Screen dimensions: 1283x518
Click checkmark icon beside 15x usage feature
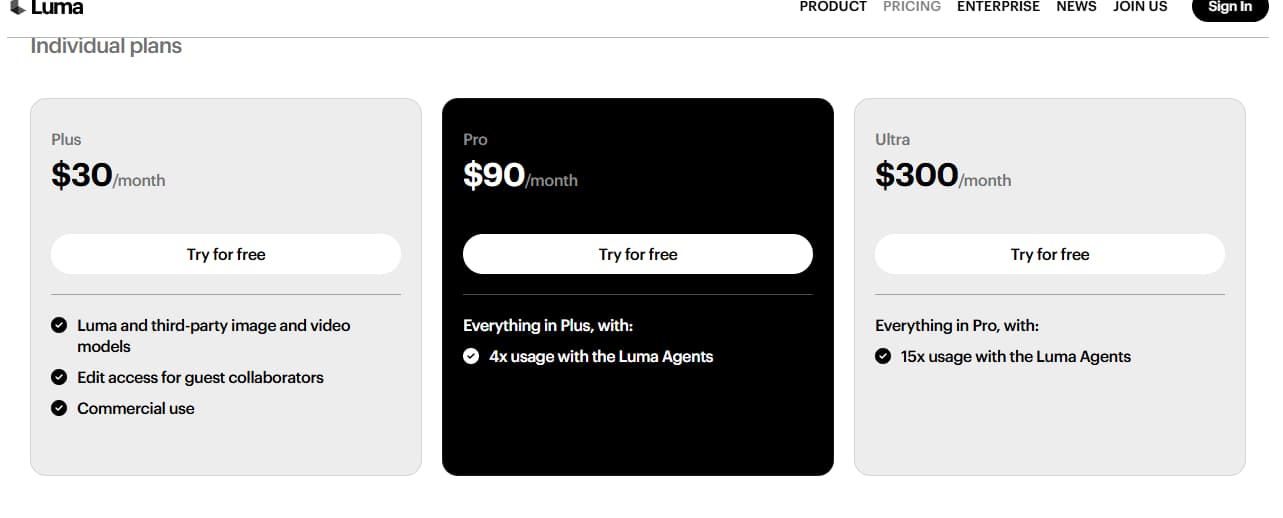point(883,357)
